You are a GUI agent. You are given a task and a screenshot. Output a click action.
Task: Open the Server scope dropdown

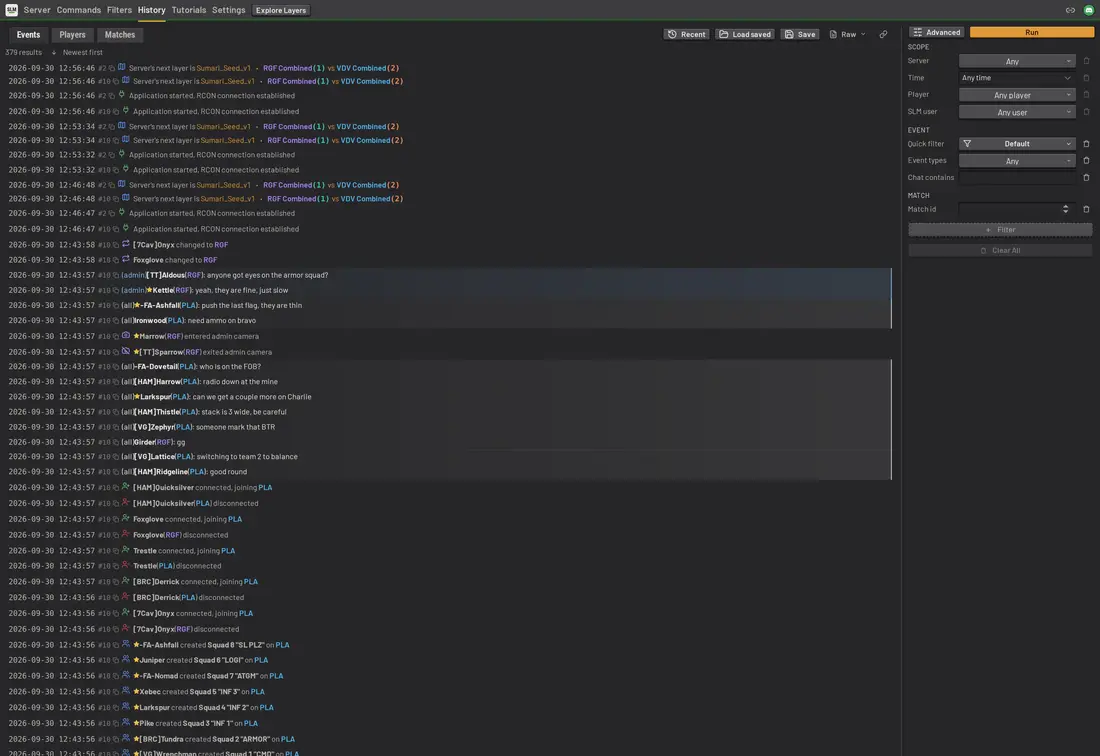click(1017, 61)
